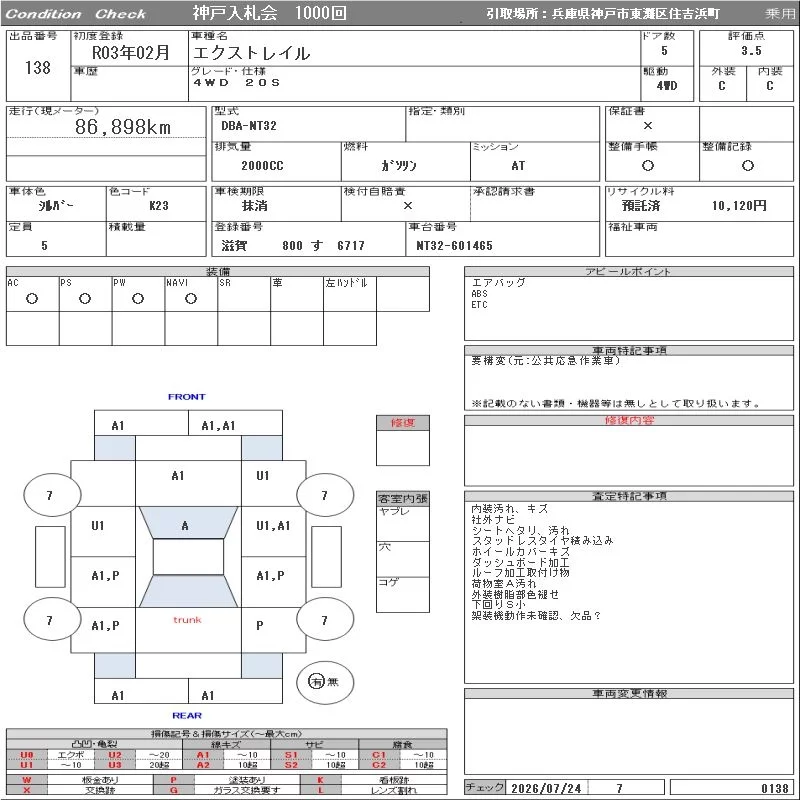
Task: Click the empty SR equipment box
Action: [x=244, y=294]
